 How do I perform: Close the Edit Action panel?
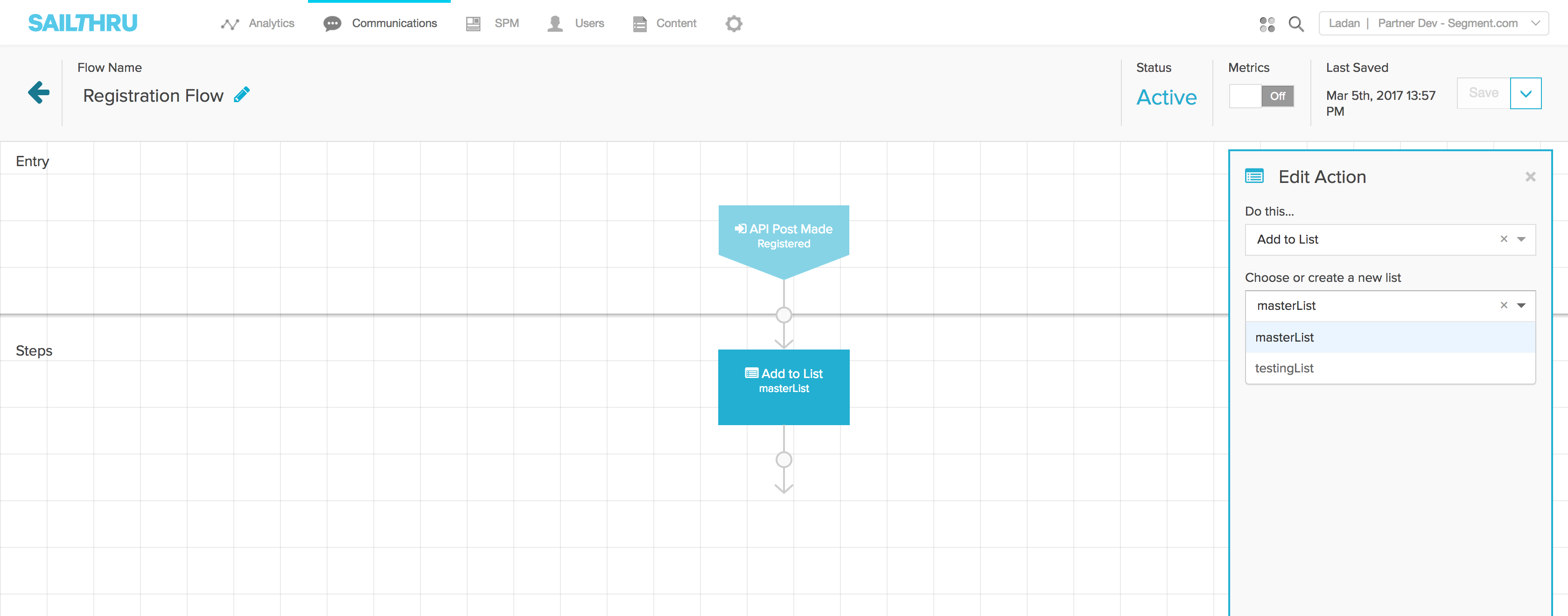tap(1530, 176)
